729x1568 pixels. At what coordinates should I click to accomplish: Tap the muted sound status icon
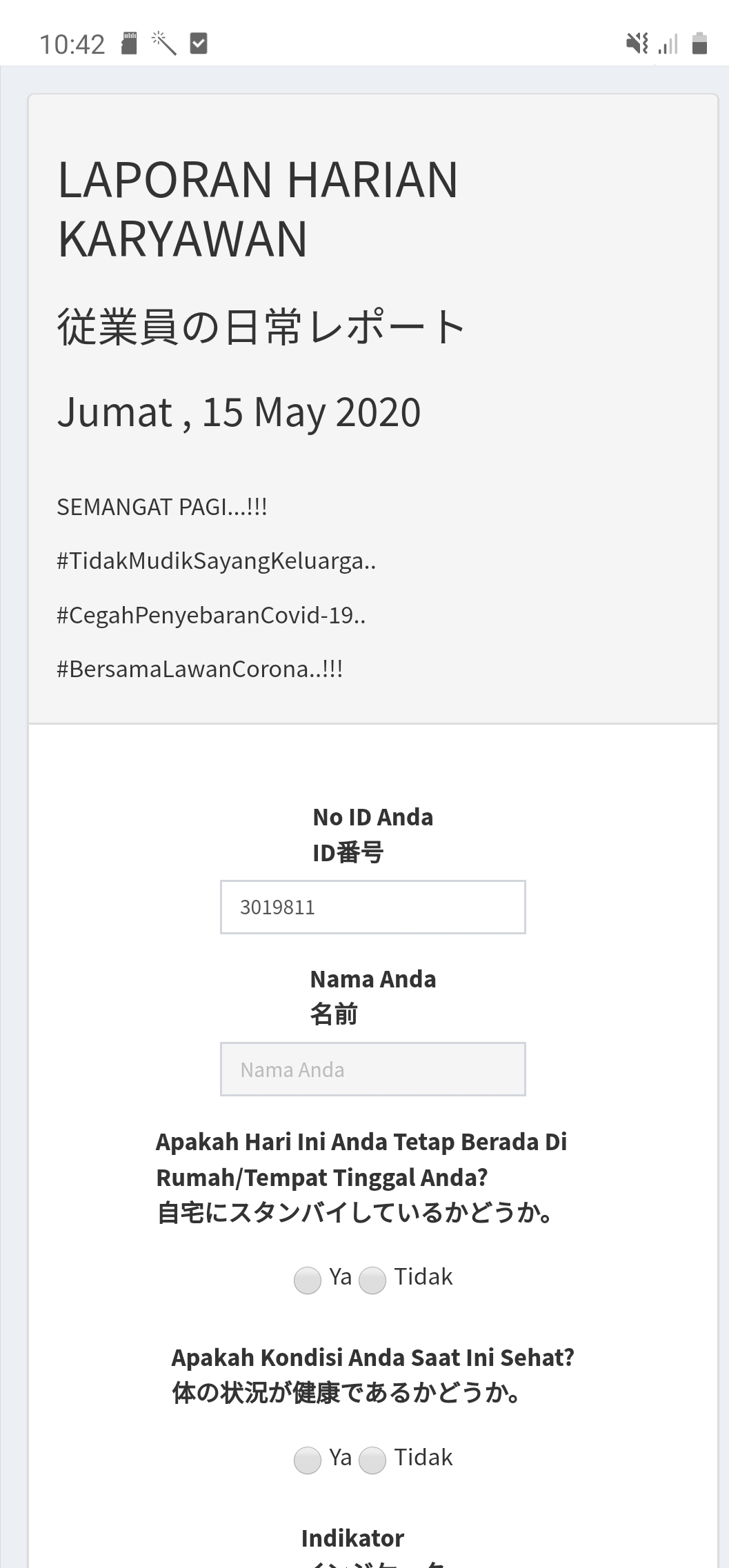click(x=637, y=43)
